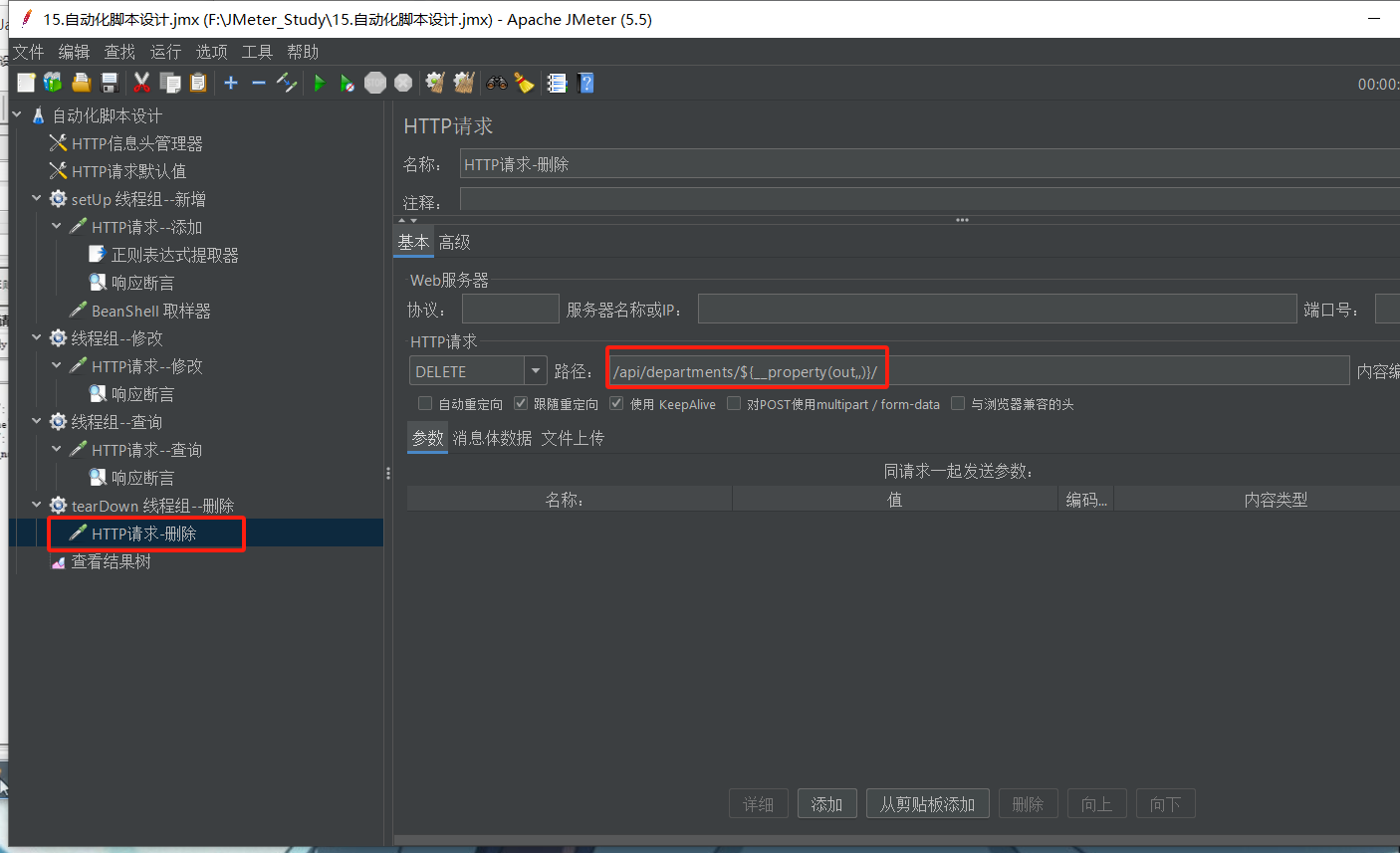The height and width of the screenshot is (853, 1400).
Task: Open the 运行 menu
Action: pos(165,52)
